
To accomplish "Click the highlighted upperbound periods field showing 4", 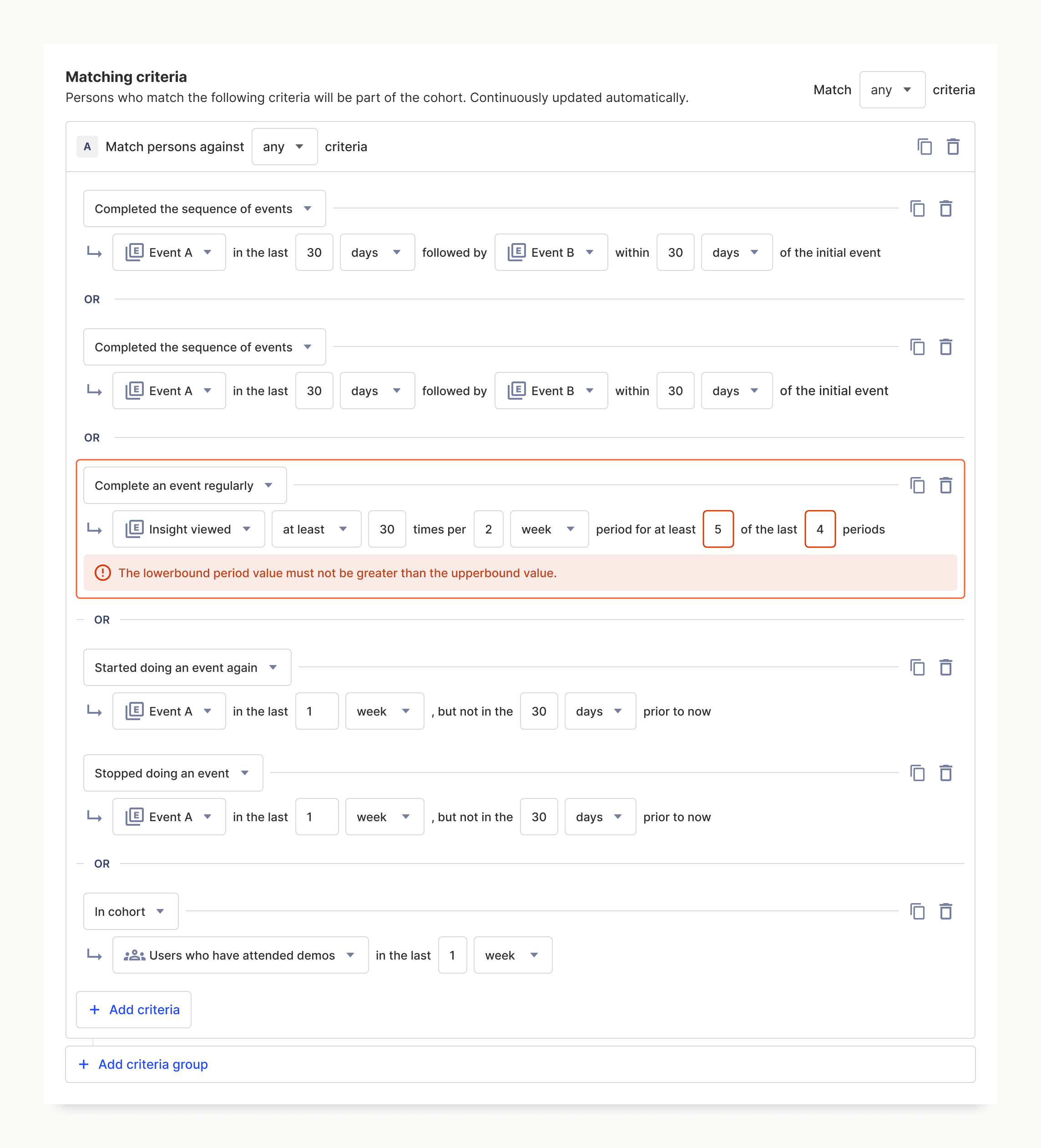I will pyautogui.click(x=819, y=529).
